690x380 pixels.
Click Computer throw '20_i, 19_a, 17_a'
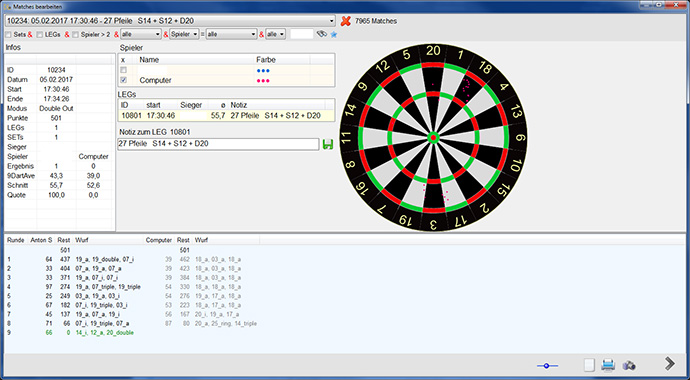click(217, 314)
